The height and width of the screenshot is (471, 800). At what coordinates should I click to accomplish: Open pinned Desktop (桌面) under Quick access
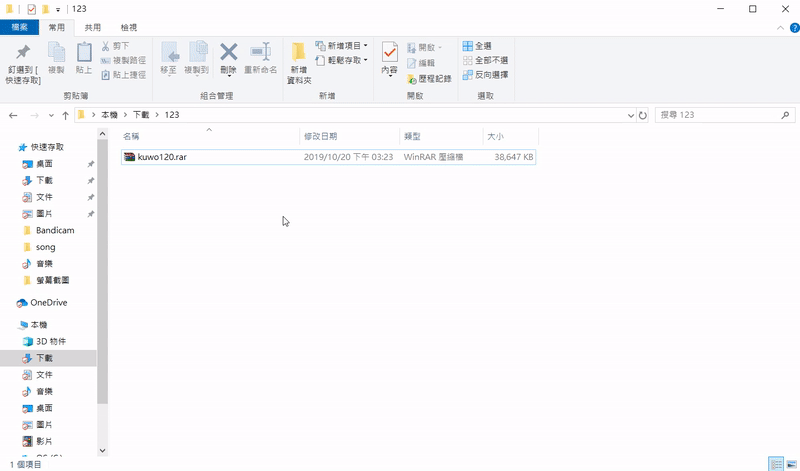[44, 164]
